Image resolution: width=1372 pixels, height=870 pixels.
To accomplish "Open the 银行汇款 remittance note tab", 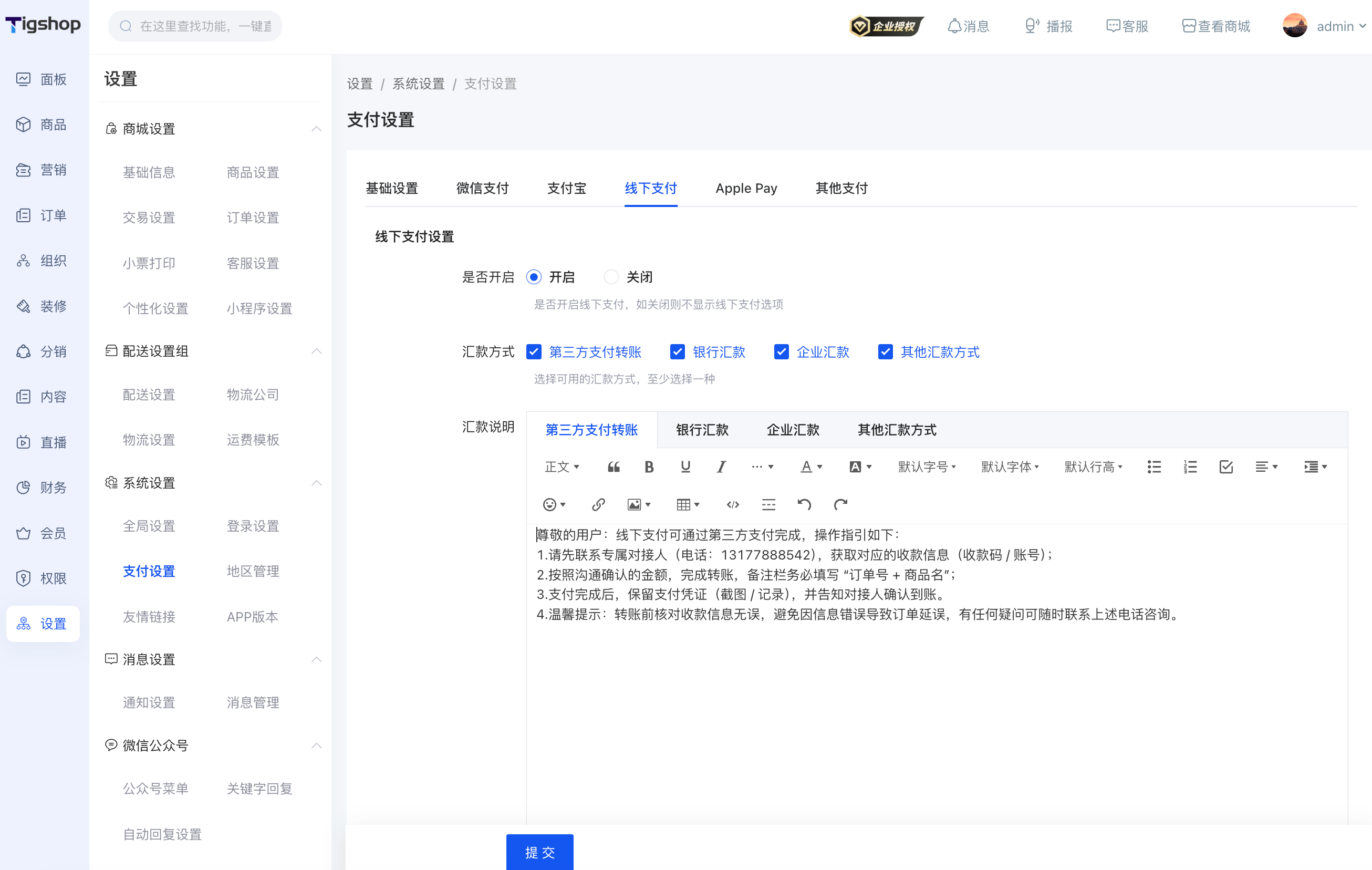I will (702, 430).
